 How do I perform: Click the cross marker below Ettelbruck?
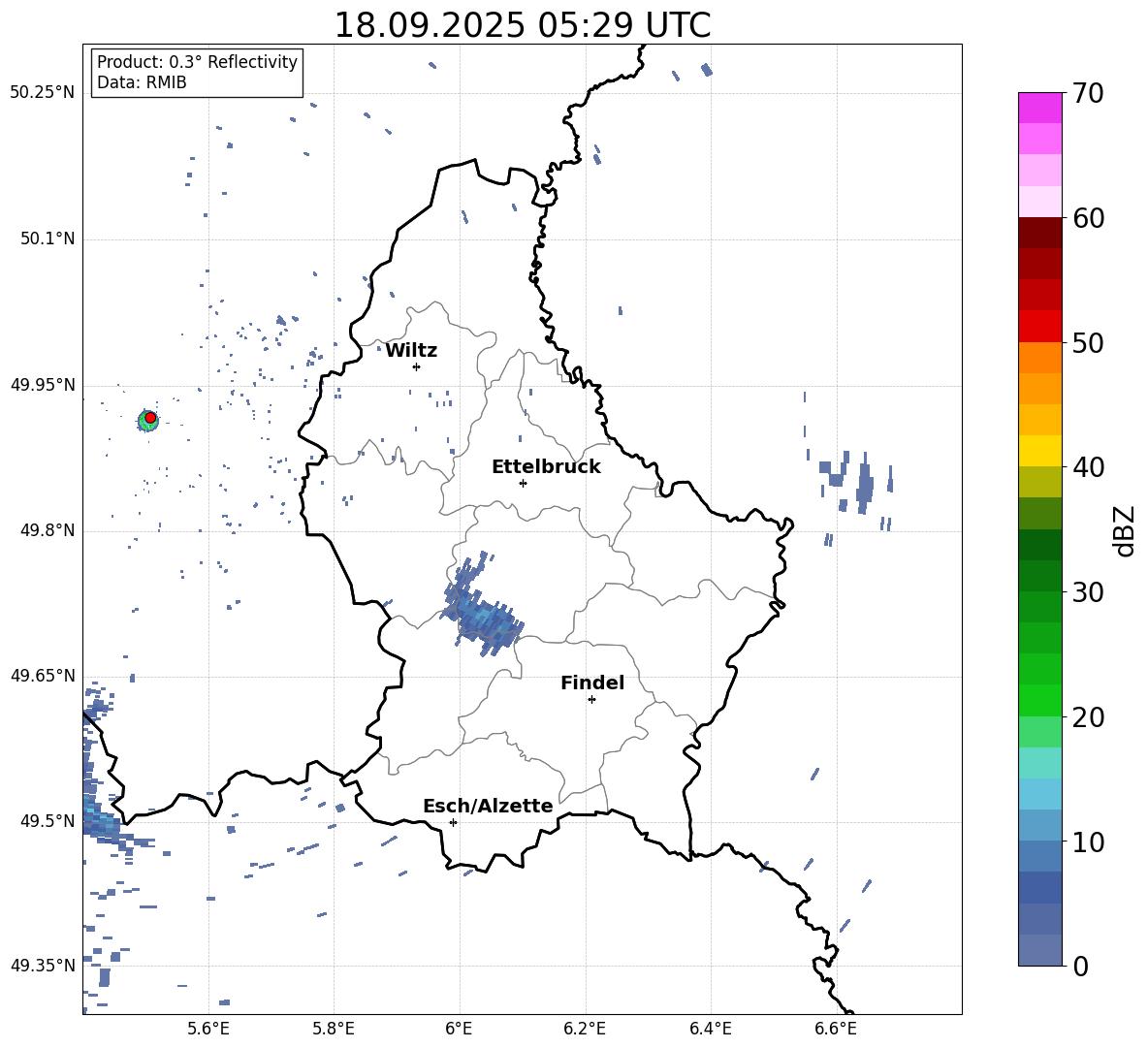coord(523,483)
